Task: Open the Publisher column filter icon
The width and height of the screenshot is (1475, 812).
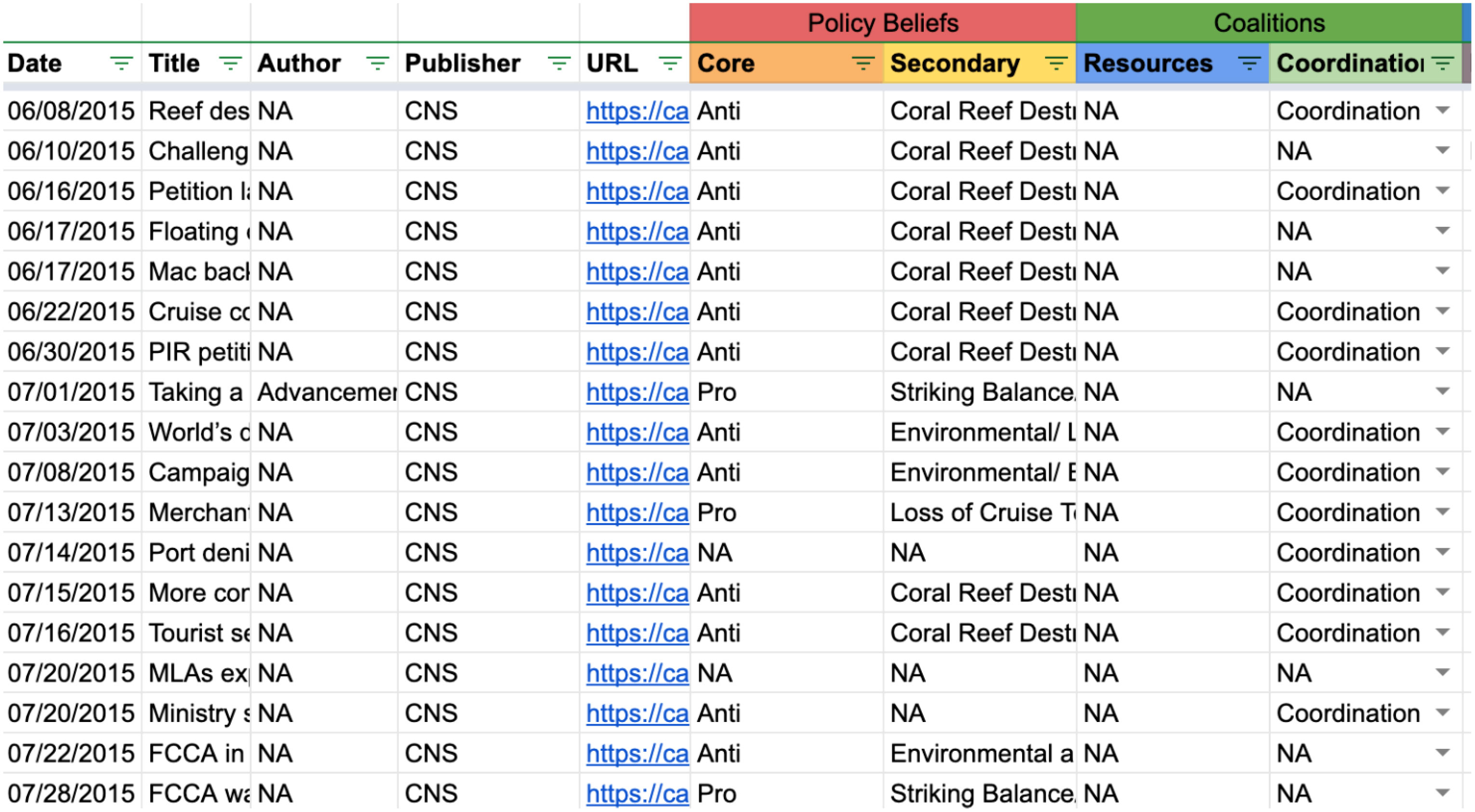Action: 559,63
